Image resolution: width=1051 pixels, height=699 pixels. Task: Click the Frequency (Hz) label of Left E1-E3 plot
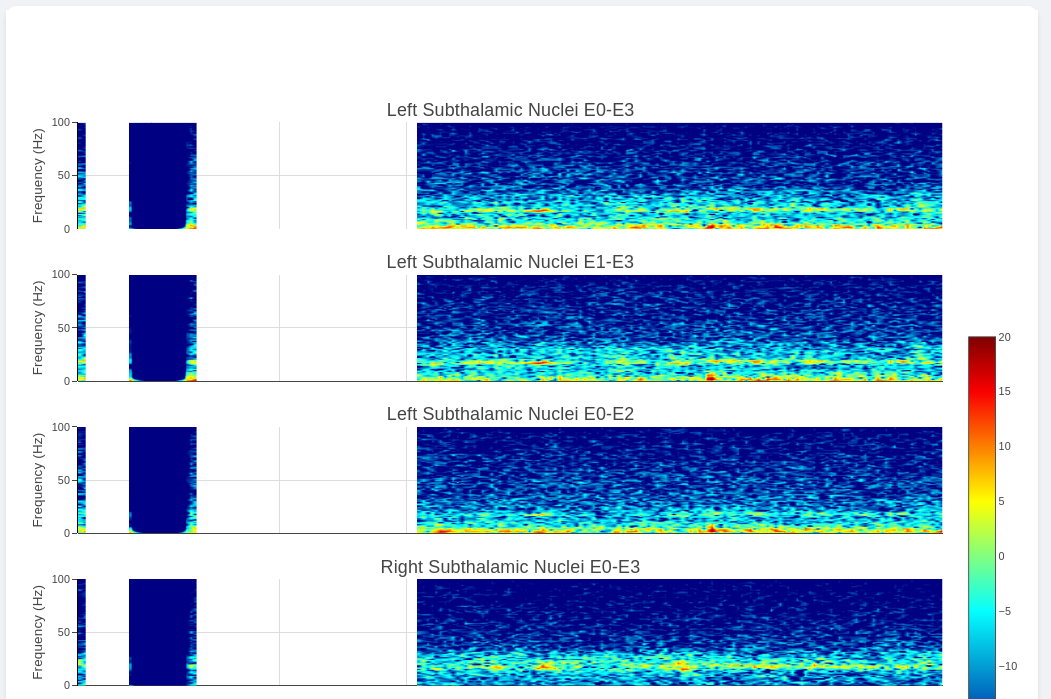click(x=38, y=328)
